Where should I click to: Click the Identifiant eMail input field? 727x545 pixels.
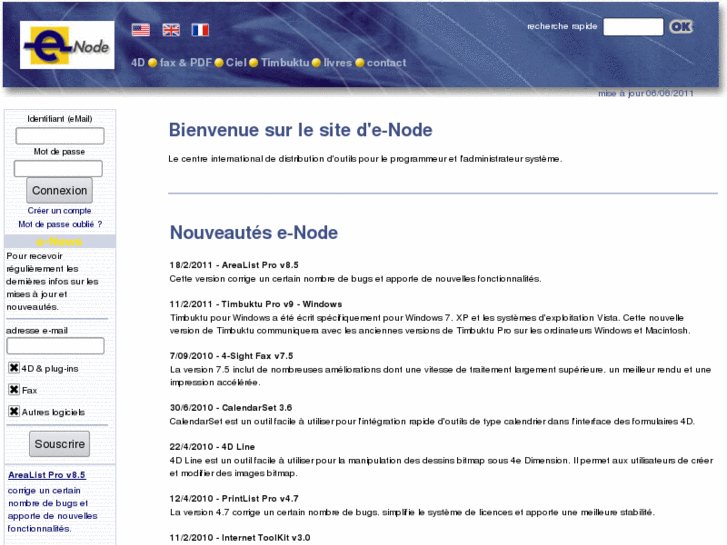(x=60, y=136)
